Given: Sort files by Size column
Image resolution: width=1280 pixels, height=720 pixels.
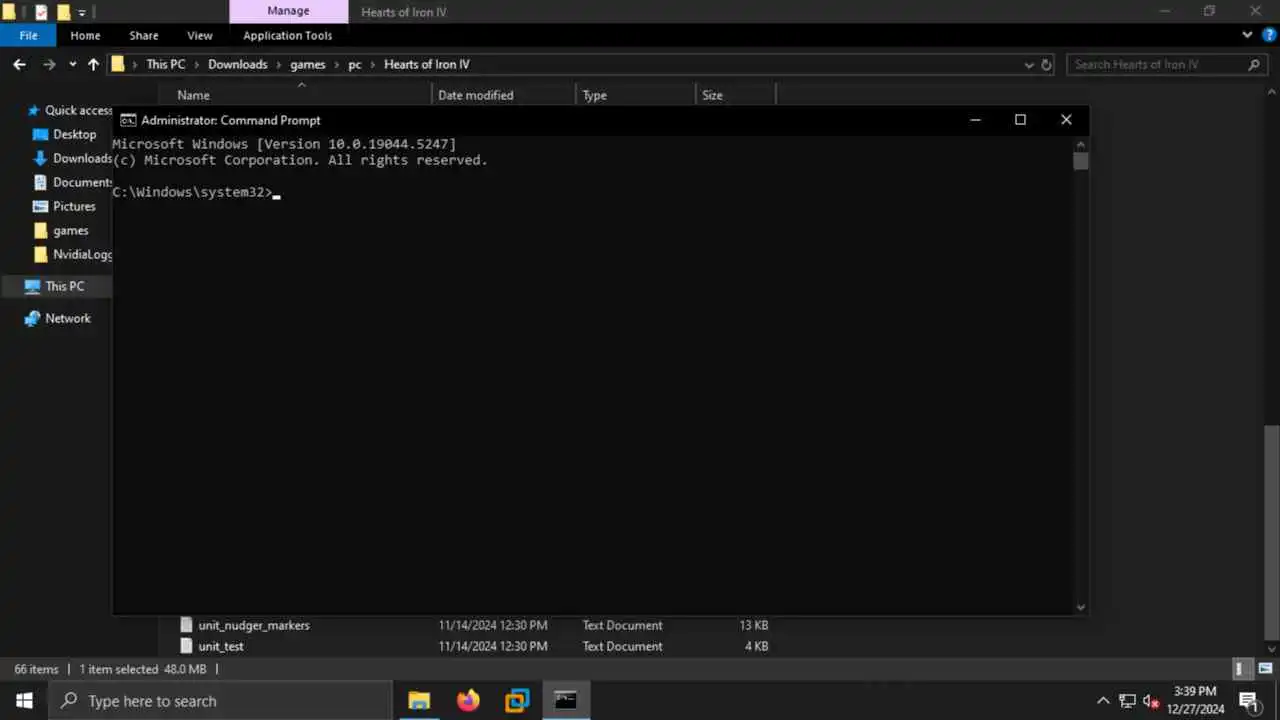Looking at the screenshot, I should coord(735,95).
